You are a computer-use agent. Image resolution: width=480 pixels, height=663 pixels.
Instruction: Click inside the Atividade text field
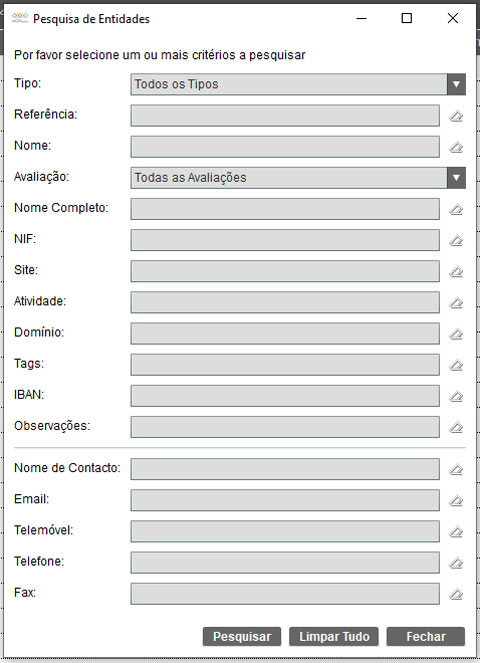point(285,302)
